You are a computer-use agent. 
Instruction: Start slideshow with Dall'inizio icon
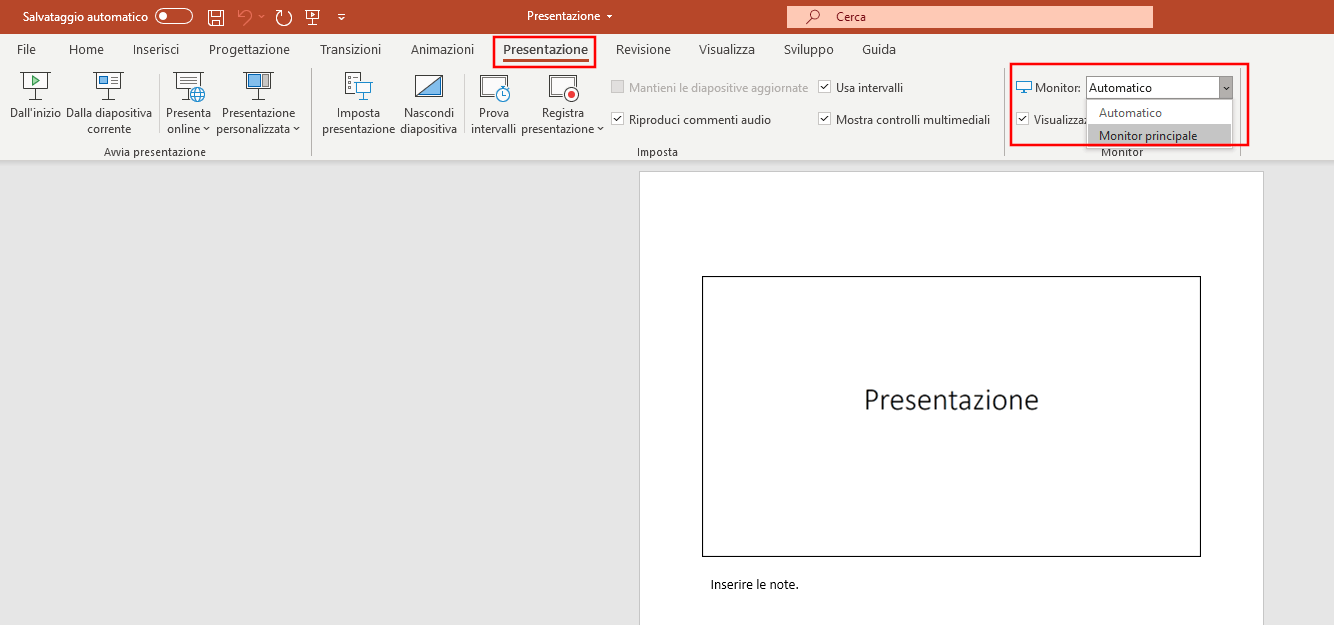click(x=35, y=86)
